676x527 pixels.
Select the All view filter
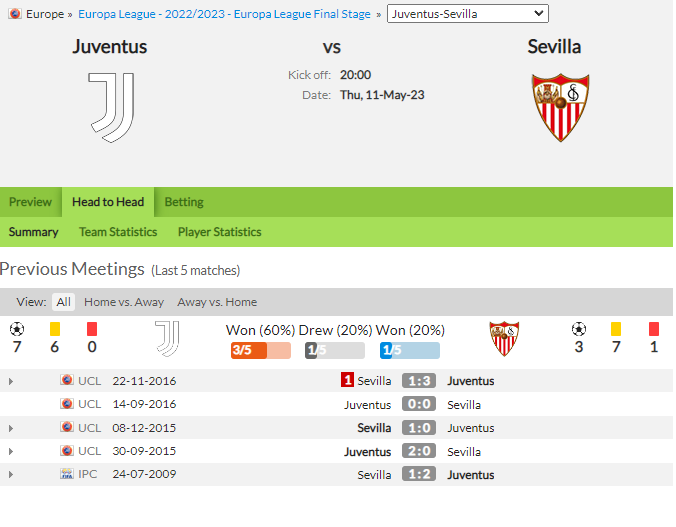(x=63, y=302)
